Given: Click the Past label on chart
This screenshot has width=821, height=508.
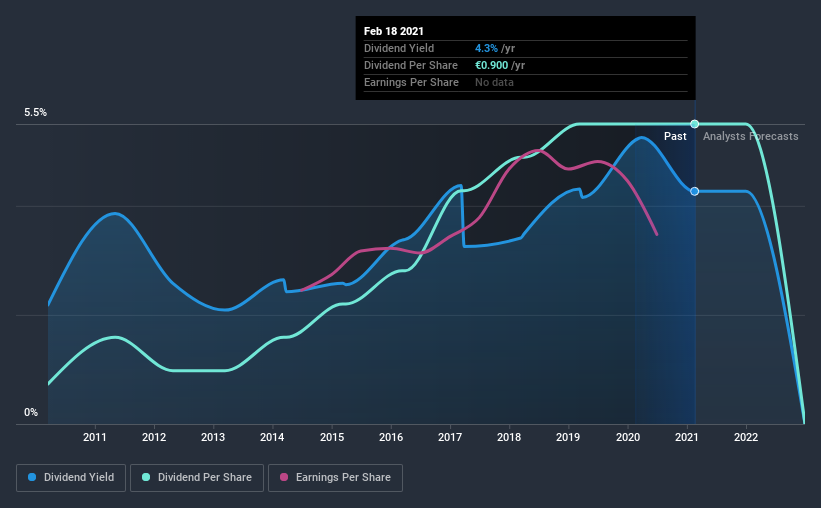Looking at the screenshot, I should point(675,136).
